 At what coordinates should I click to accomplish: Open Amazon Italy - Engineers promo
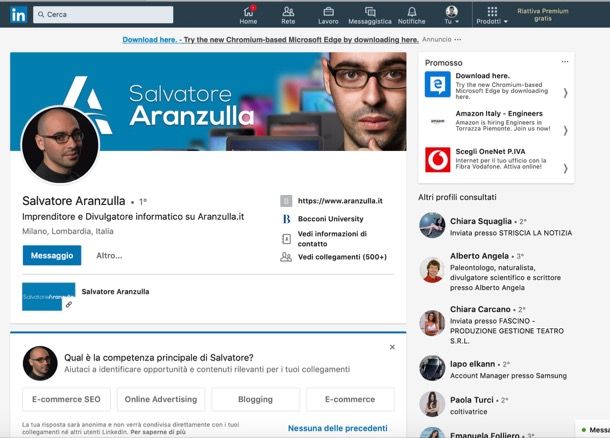click(499, 114)
